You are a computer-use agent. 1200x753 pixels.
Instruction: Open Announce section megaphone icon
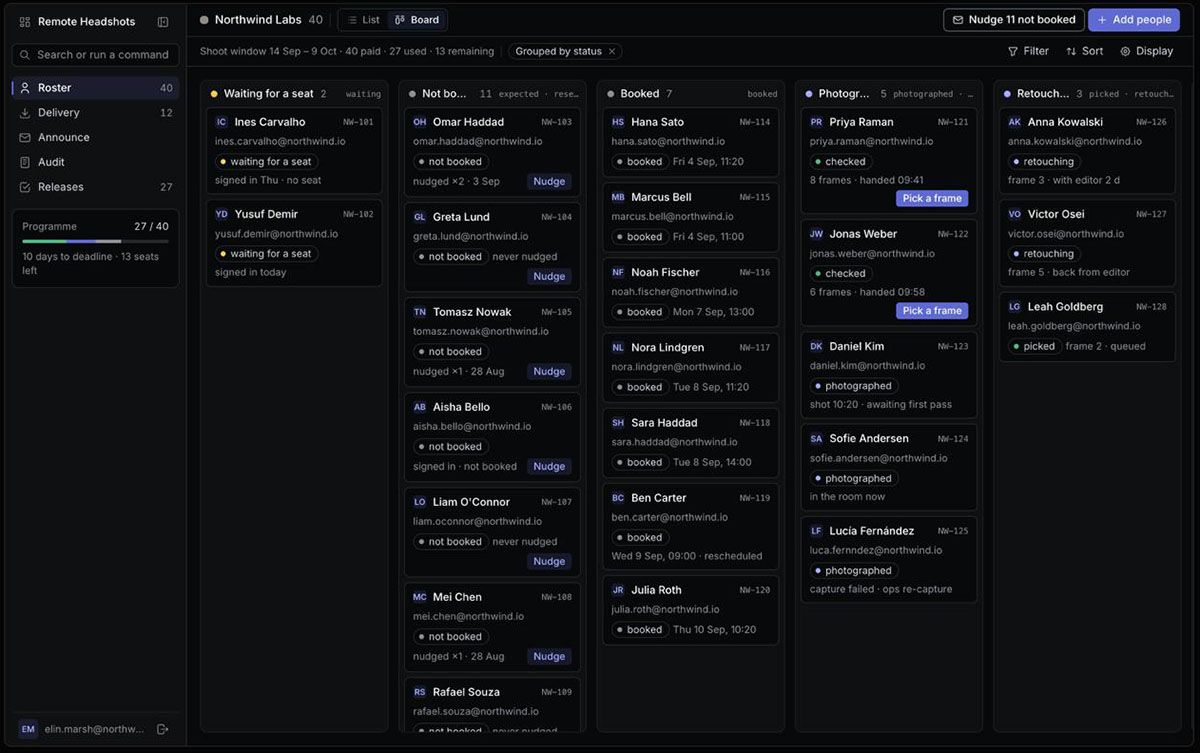25,137
